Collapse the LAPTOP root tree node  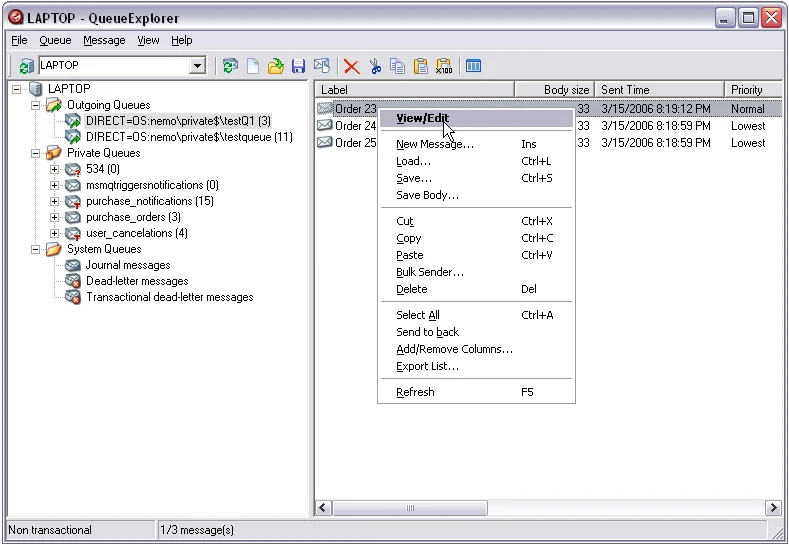point(17,89)
